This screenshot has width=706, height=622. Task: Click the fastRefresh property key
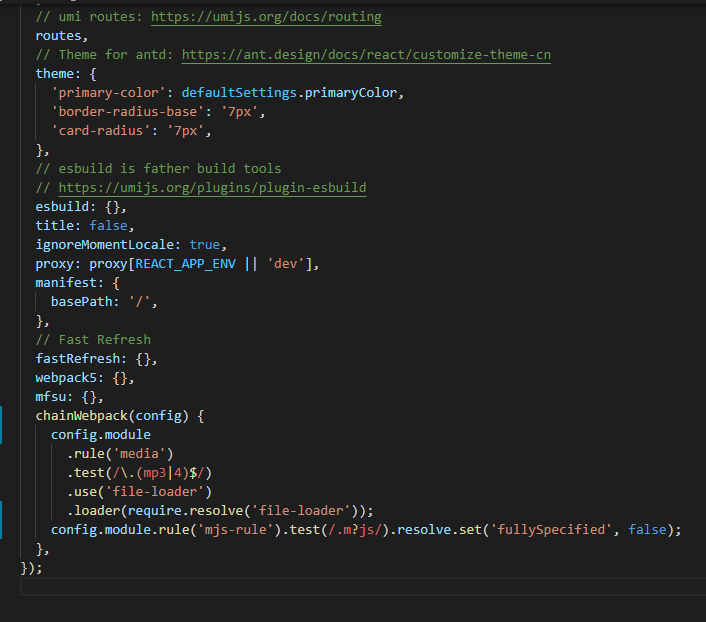click(77, 359)
